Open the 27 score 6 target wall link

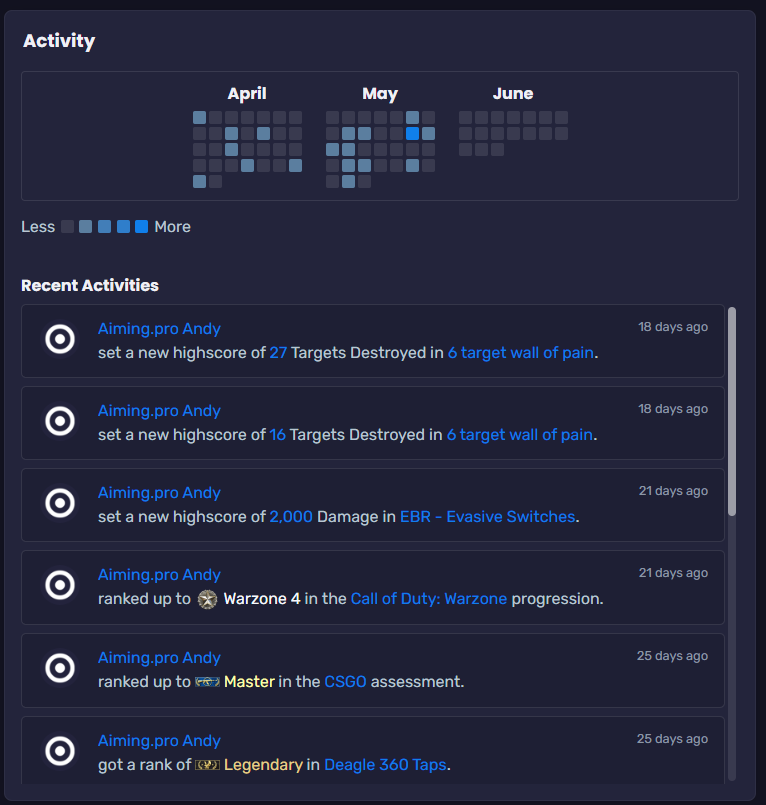click(520, 353)
